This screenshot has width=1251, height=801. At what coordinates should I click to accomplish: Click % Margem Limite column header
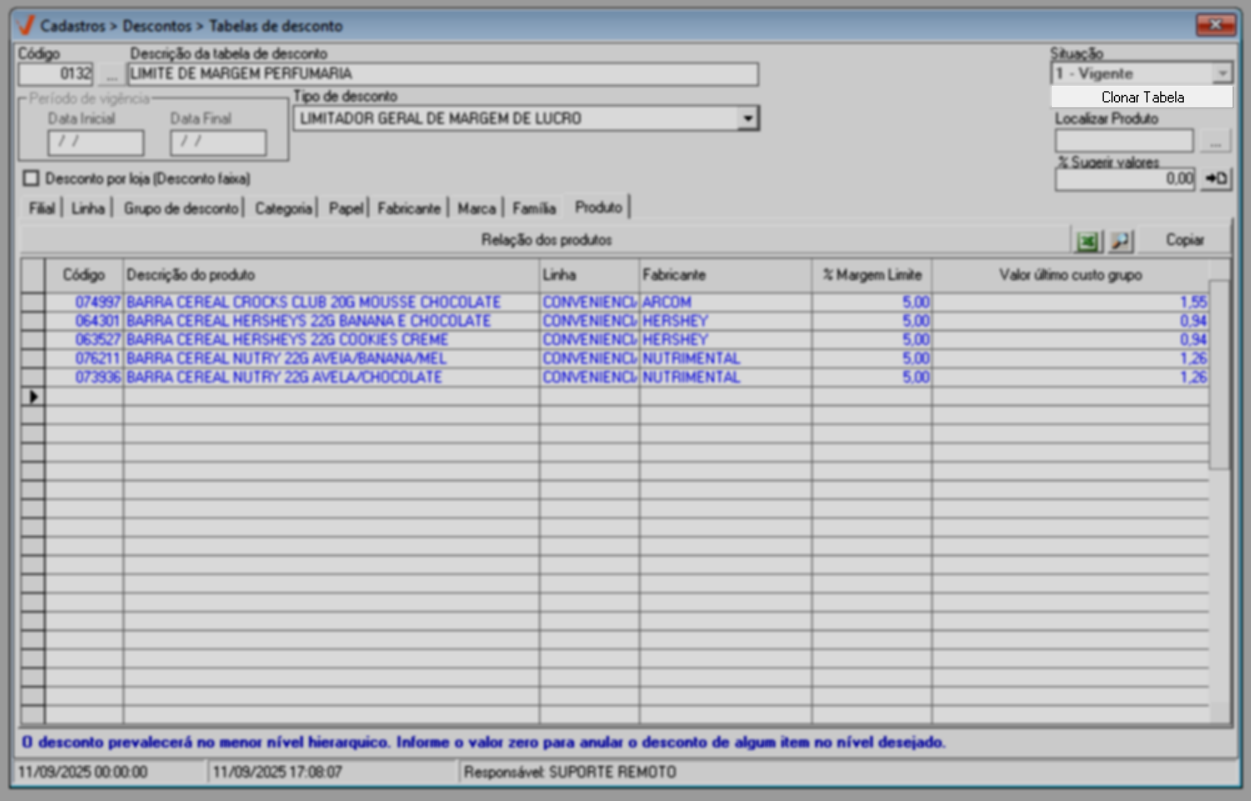pyautogui.click(x=872, y=275)
